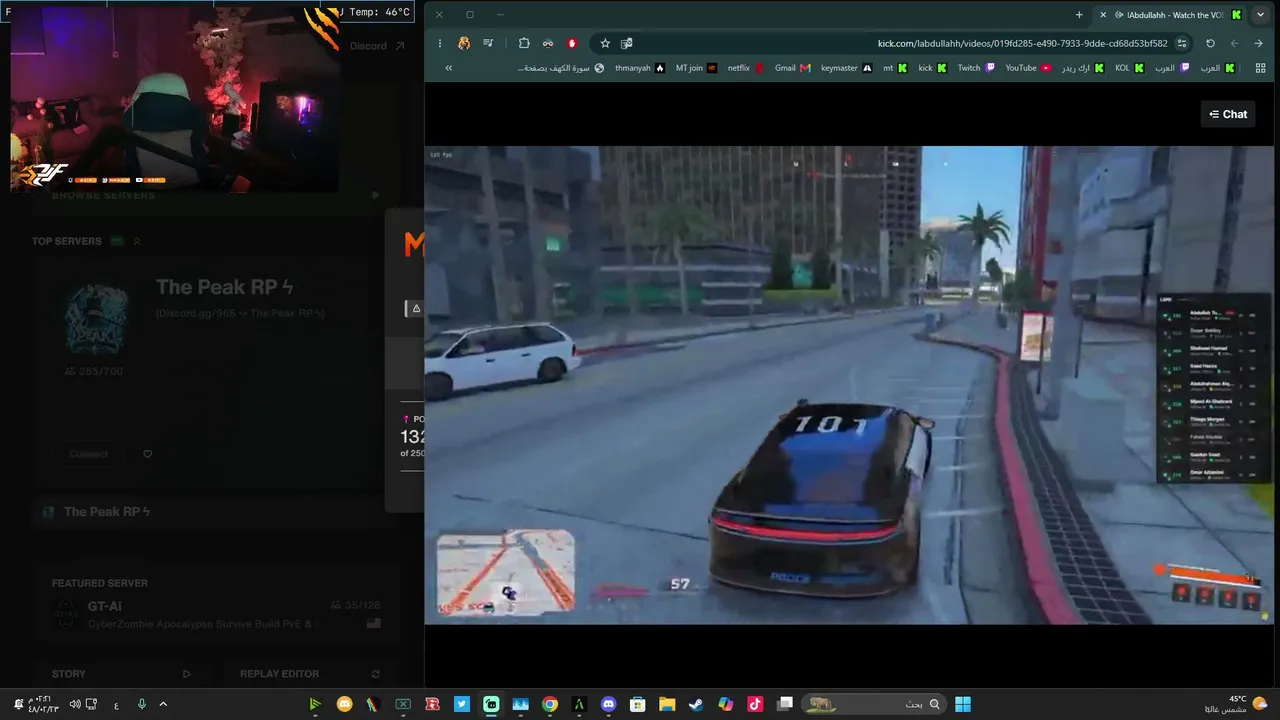Screen dimensions: 1280x720
Task: View site information for kick.com
Action: point(1182,44)
